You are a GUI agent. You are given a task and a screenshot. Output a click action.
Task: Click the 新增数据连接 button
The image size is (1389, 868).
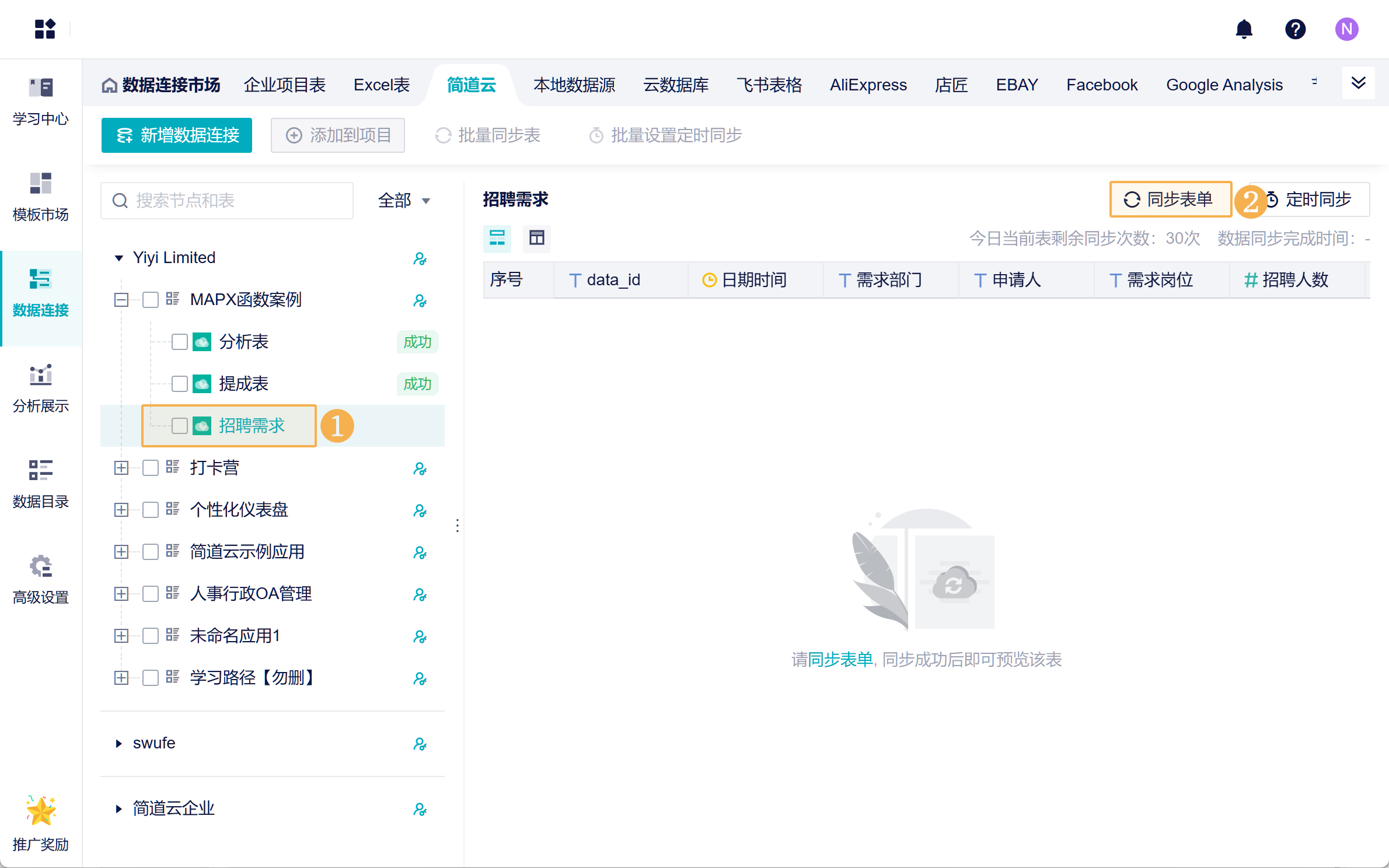[x=177, y=135]
